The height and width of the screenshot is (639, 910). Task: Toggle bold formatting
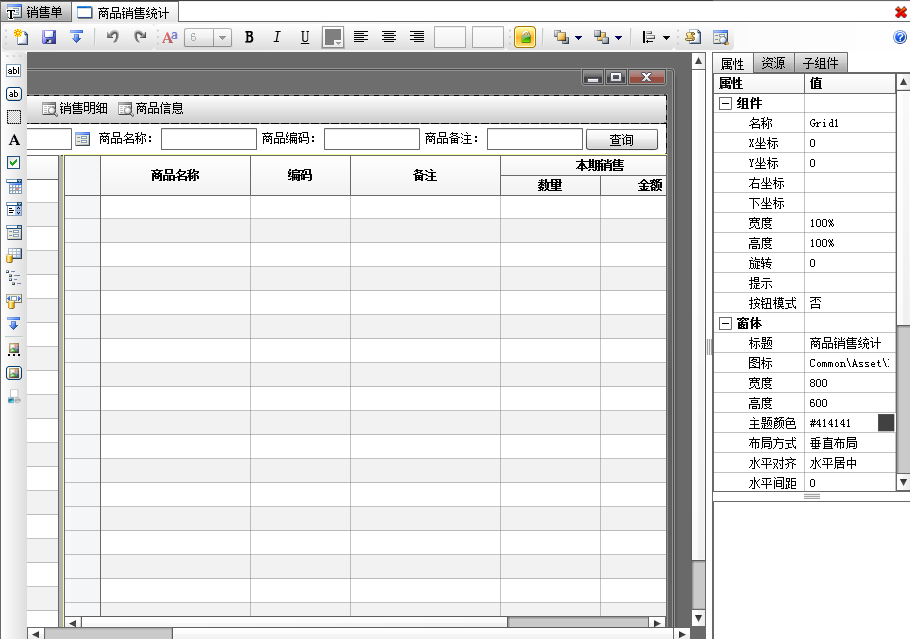[x=249, y=37]
